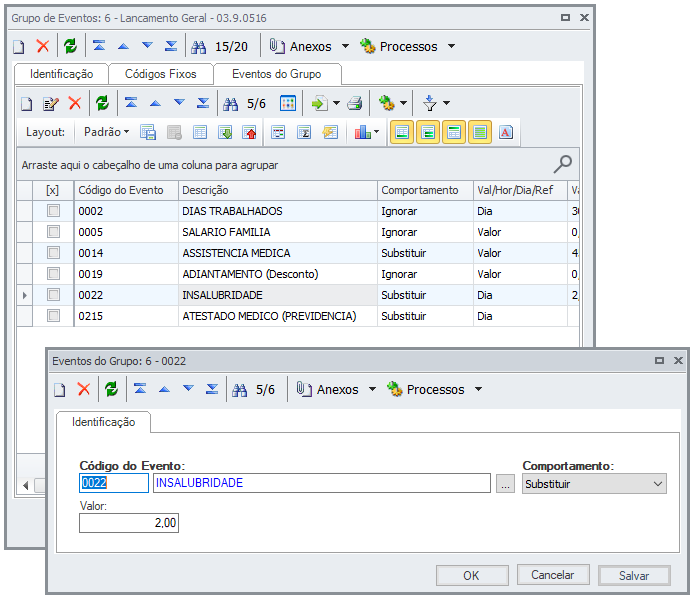Click last record arrow in the 0022 dialog toolbar
Screen dimensions: 695x599
click(x=212, y=389)
